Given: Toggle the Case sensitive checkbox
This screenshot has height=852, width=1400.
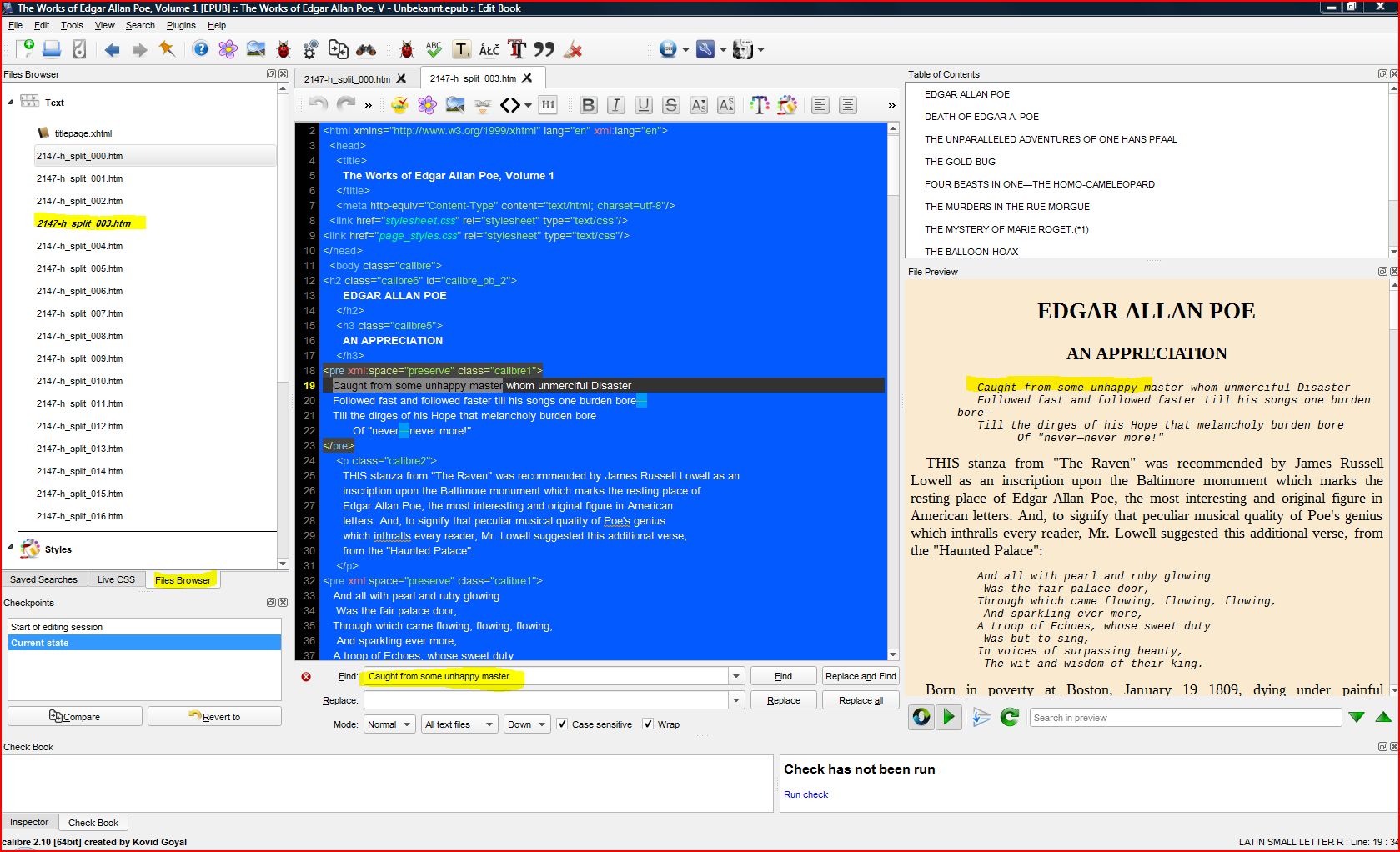Looking at the screenshot, I should pyautogui.click(x=563, y=724).
